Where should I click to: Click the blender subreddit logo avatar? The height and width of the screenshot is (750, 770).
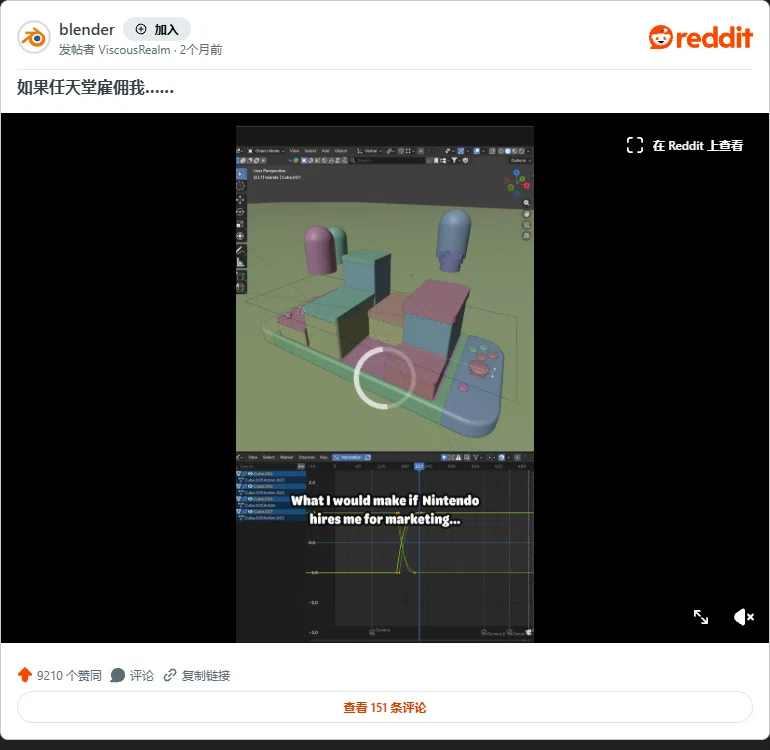(x=34, y=37)
